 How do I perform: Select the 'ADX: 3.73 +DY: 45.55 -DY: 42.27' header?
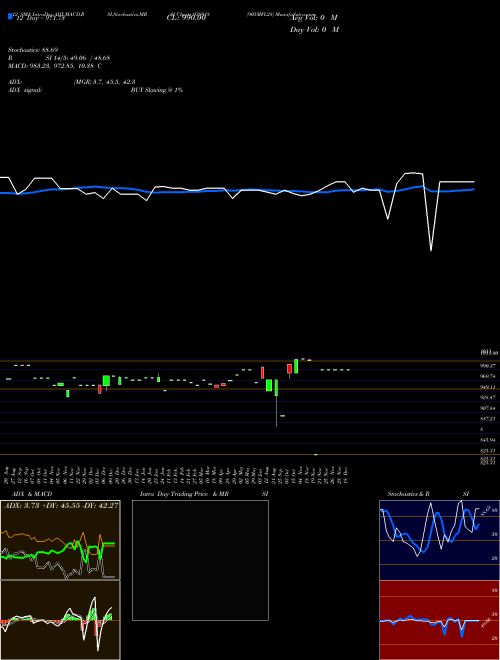[x=61, y=506]
